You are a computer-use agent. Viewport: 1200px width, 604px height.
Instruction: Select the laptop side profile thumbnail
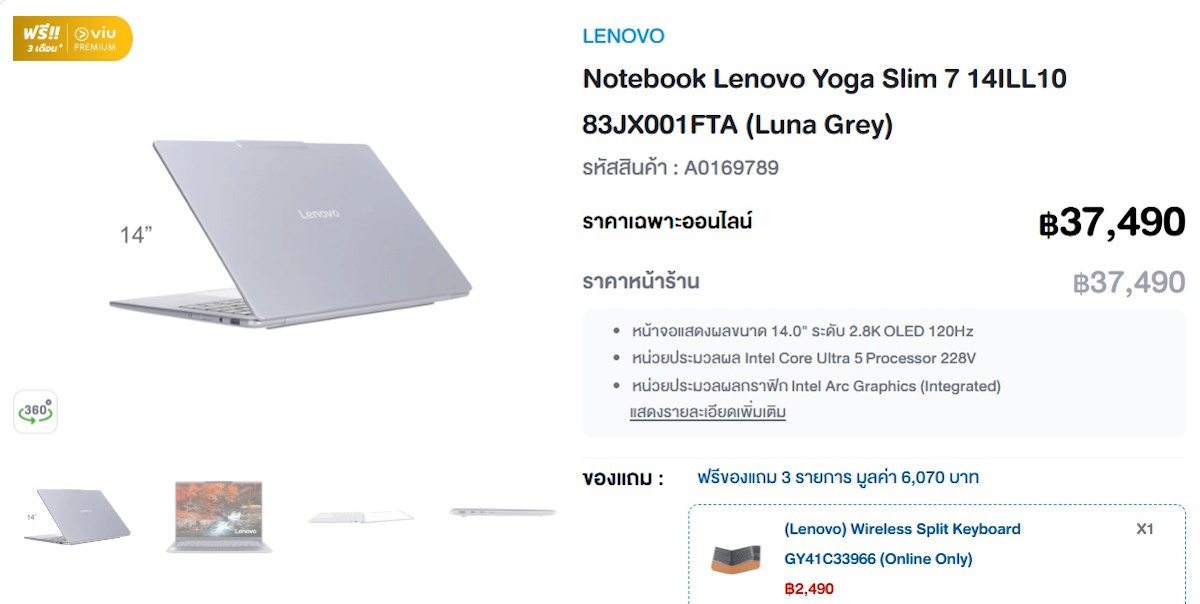tap(502, 512)
